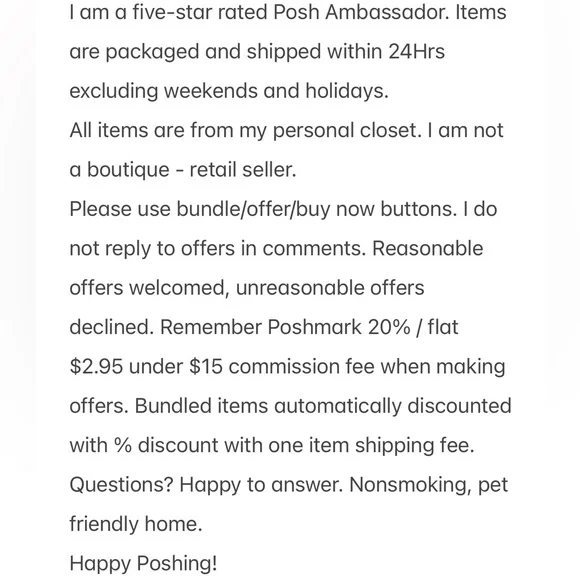
Task: Click the 'boutique - retail seller' line
Action: (192, 170)
